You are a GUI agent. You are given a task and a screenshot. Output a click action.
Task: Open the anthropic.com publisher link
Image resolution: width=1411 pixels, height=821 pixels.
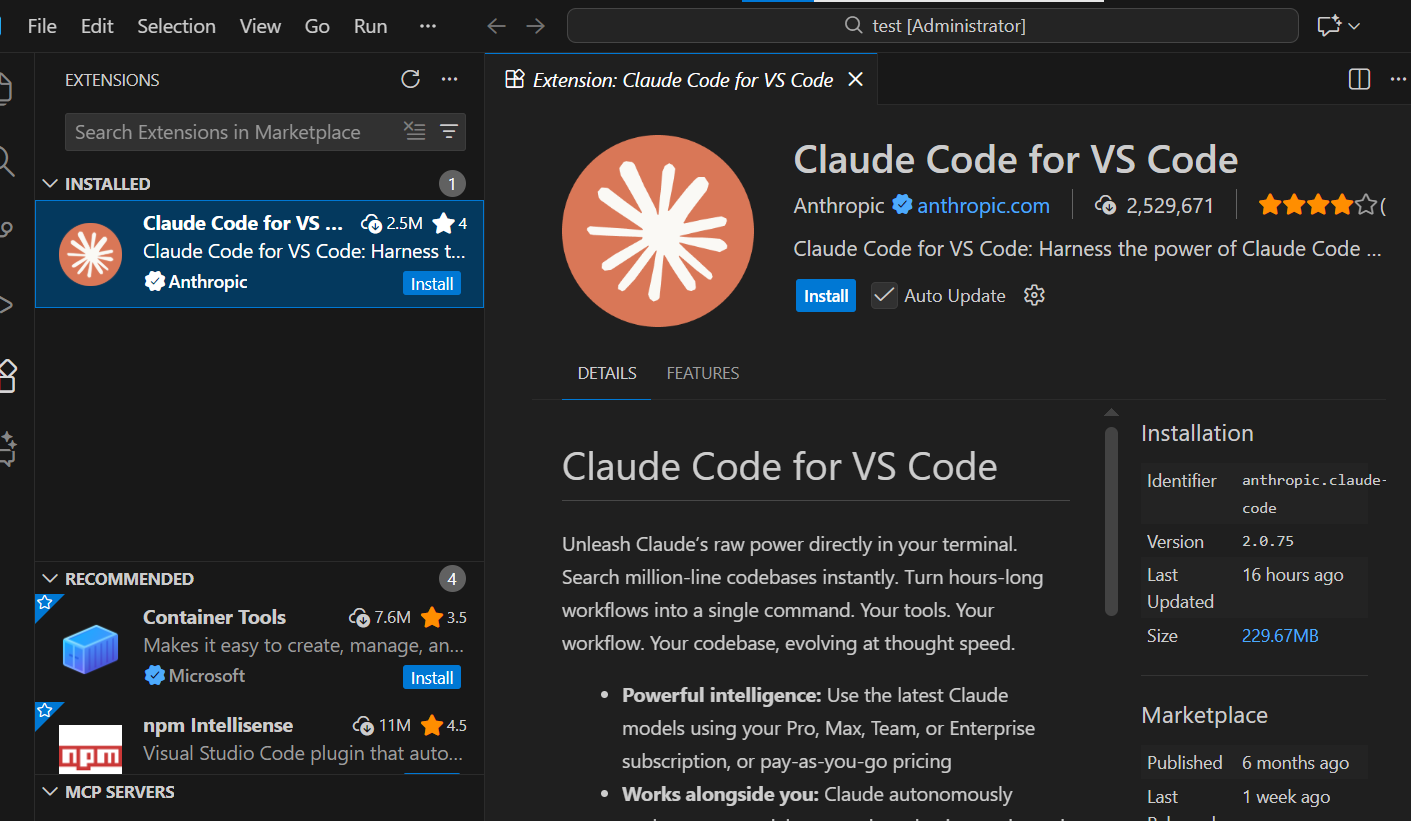point(983,206)
